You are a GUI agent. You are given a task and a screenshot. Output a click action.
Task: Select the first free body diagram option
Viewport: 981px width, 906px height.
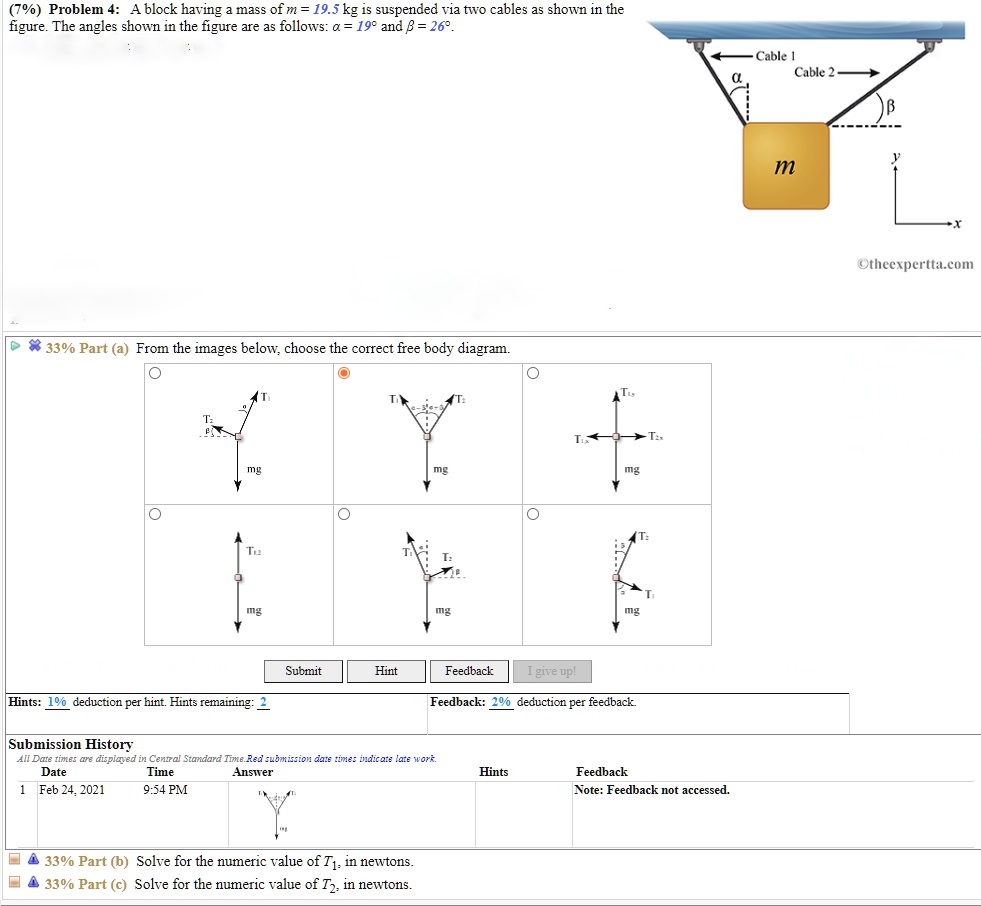[155, 372]
